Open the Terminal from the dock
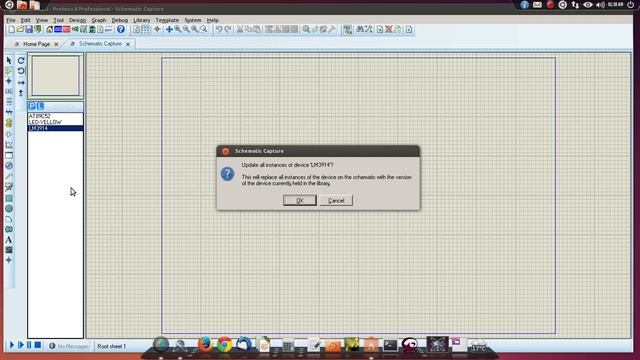The height and width of the screenshot is (360, 640). [390, 345]
